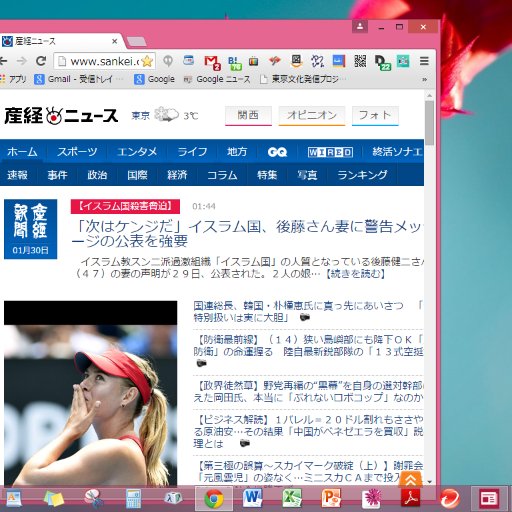Click the pink flower app in the taskbar

[x=371, y=499]
